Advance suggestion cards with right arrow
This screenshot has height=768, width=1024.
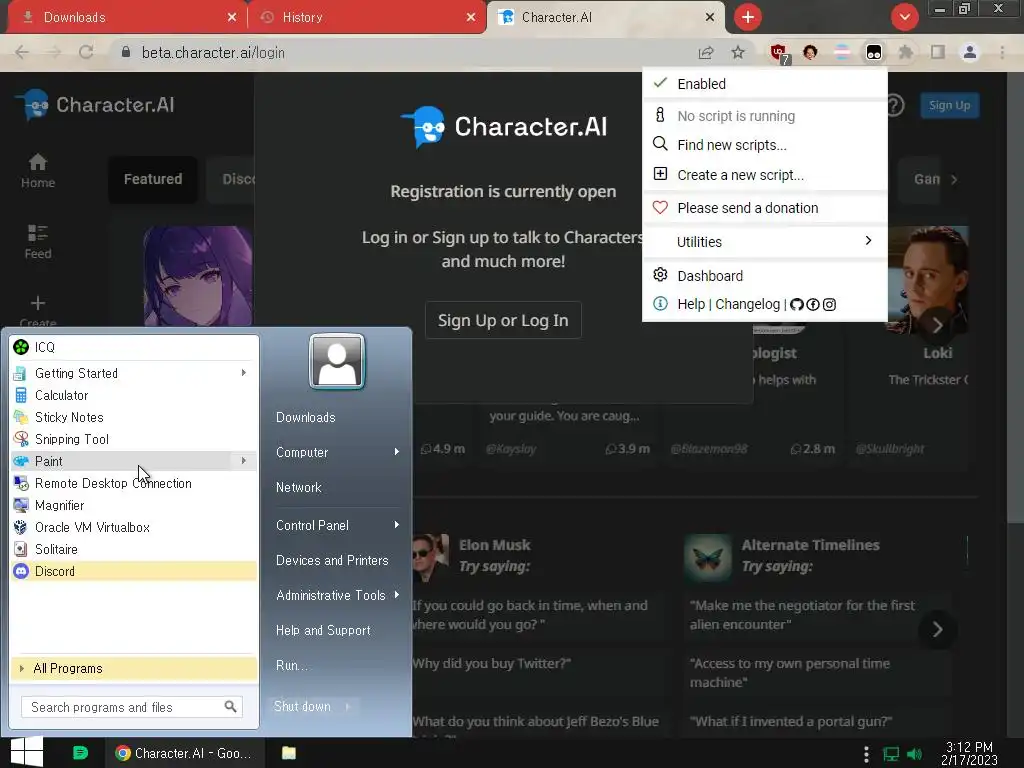click(x=937, y=630)
